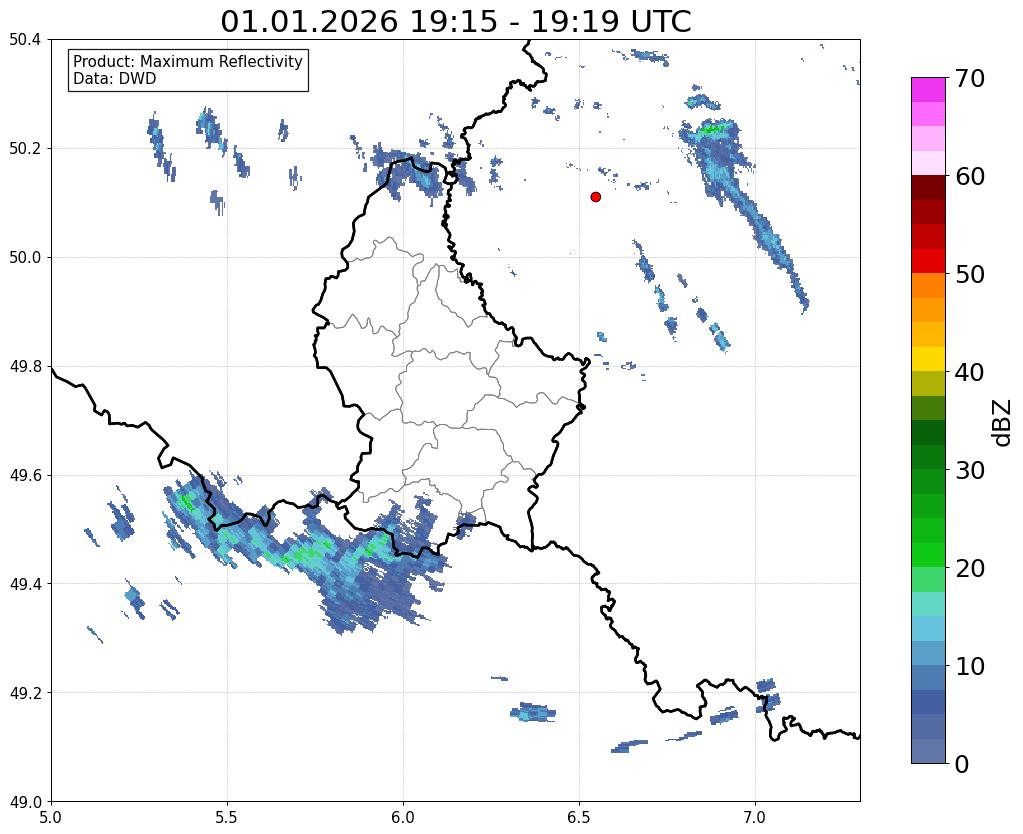Click the red station marker dot

[595, 197]
